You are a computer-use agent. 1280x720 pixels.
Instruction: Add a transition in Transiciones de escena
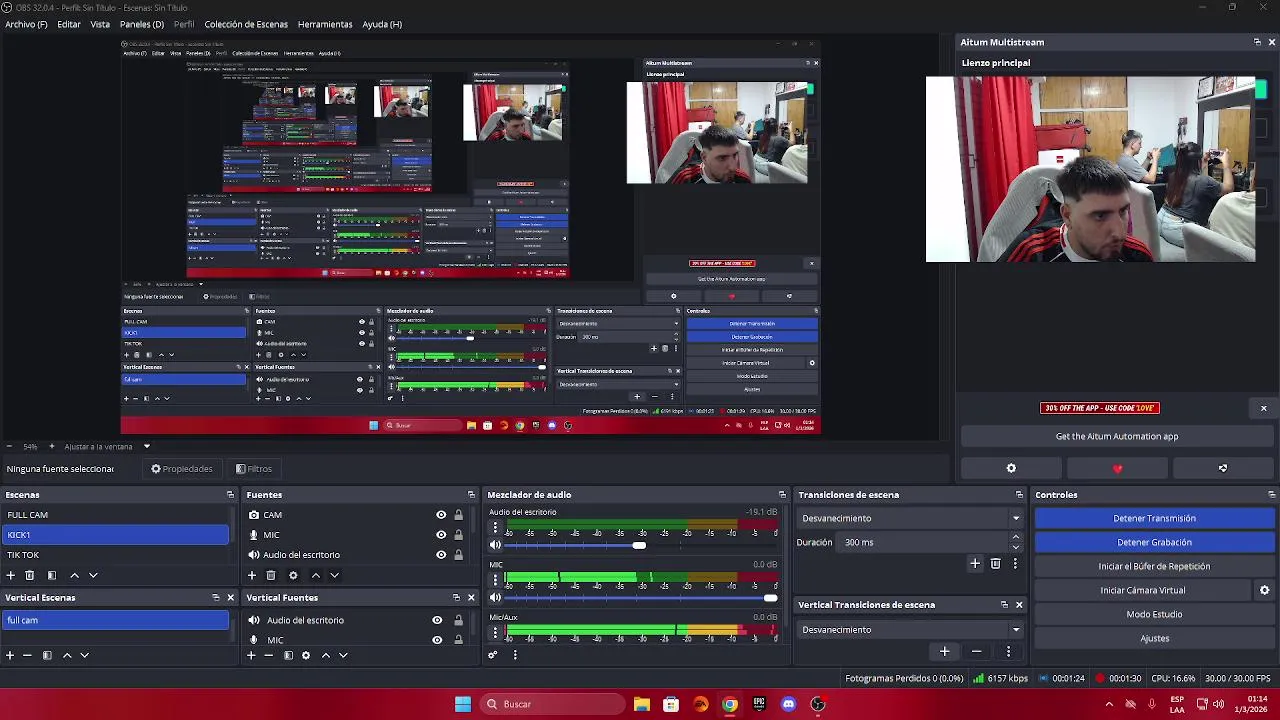pyautogui.click(x=975, y=564)
